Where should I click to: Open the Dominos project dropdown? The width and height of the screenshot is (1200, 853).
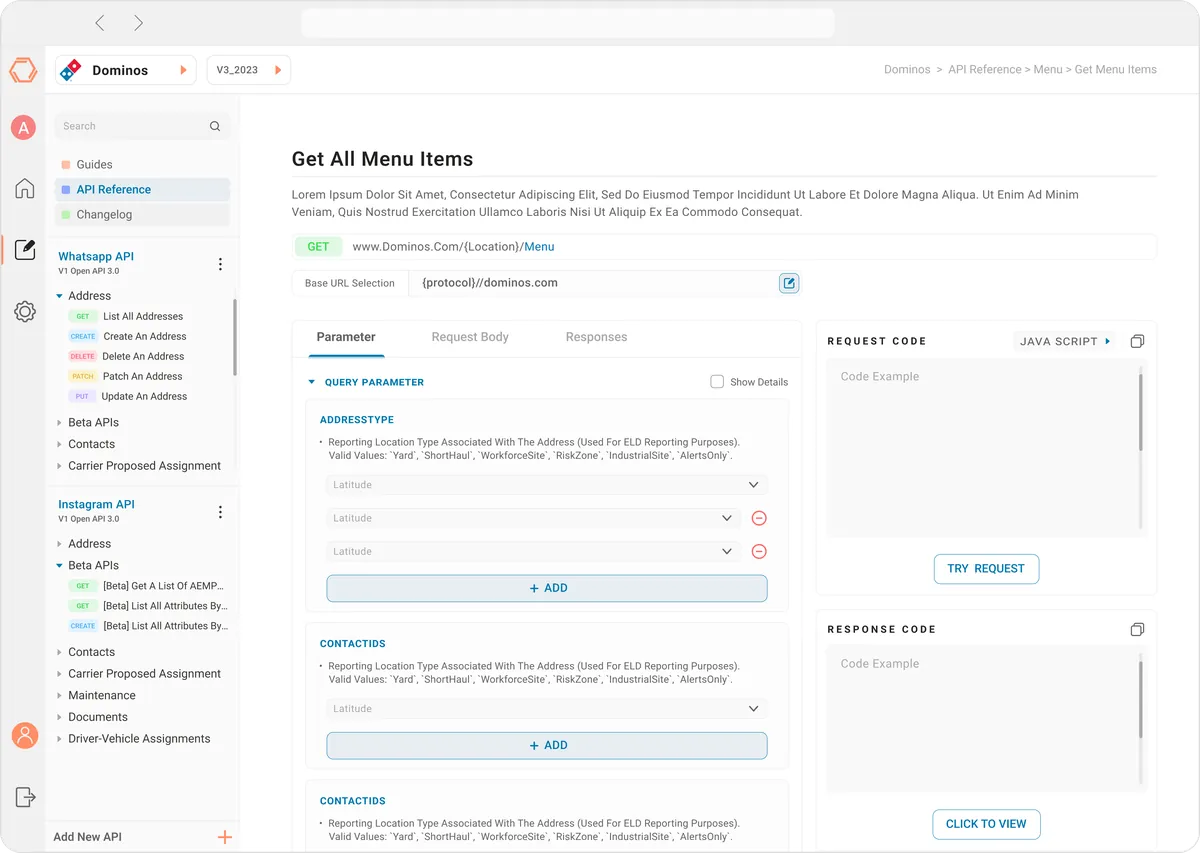point(126,70)
